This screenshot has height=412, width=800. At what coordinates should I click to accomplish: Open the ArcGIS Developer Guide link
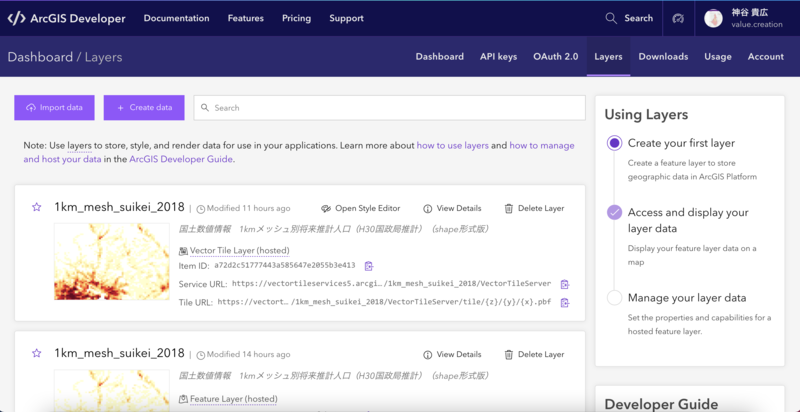181,159
